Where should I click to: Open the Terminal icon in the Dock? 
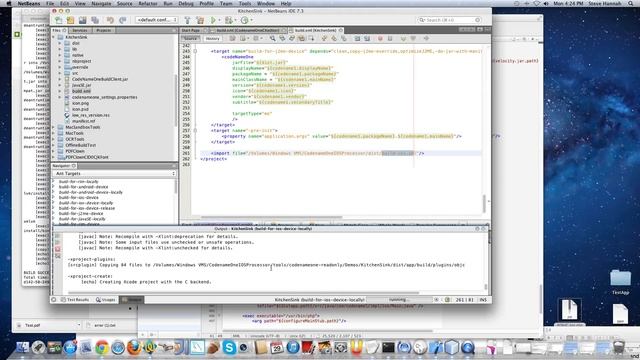click(388, 347)
